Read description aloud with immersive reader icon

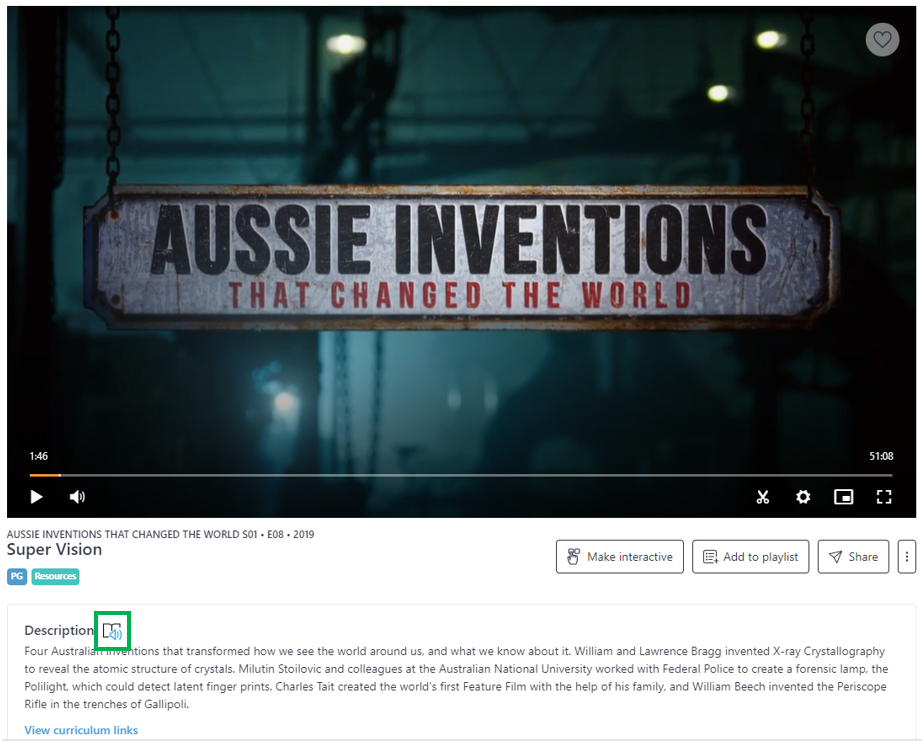click(112, 631)
